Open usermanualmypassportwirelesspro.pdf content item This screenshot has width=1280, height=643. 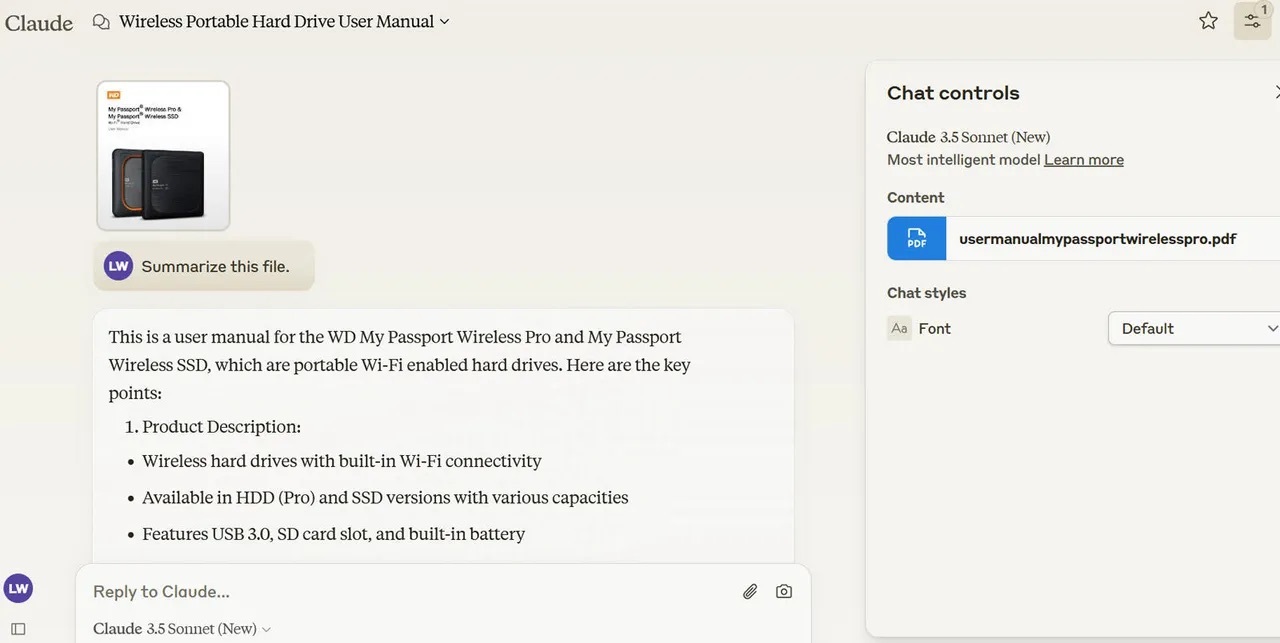[x=1097, y=239]
